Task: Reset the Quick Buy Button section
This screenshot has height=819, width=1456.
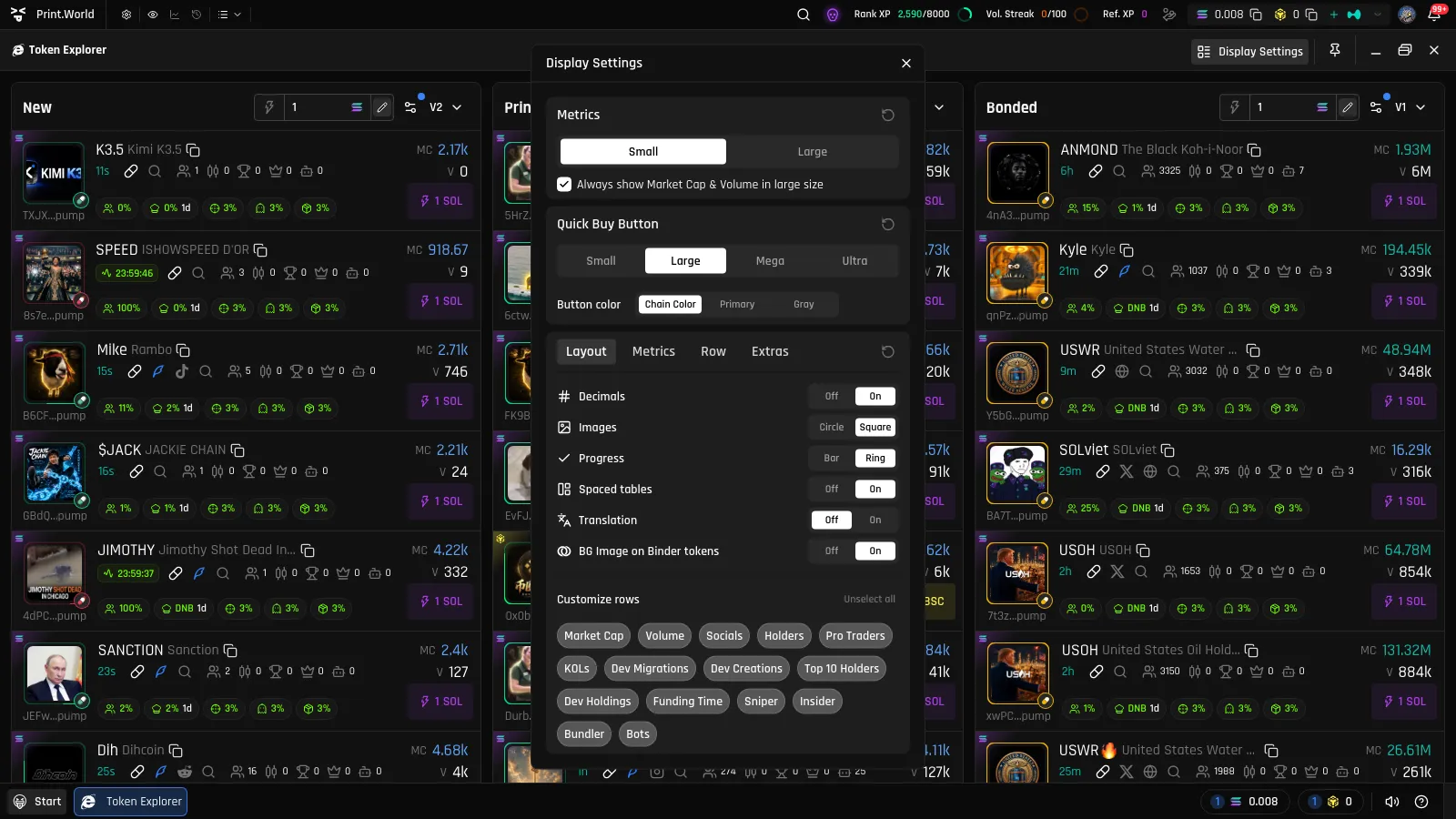Action: tap(888, 224)
